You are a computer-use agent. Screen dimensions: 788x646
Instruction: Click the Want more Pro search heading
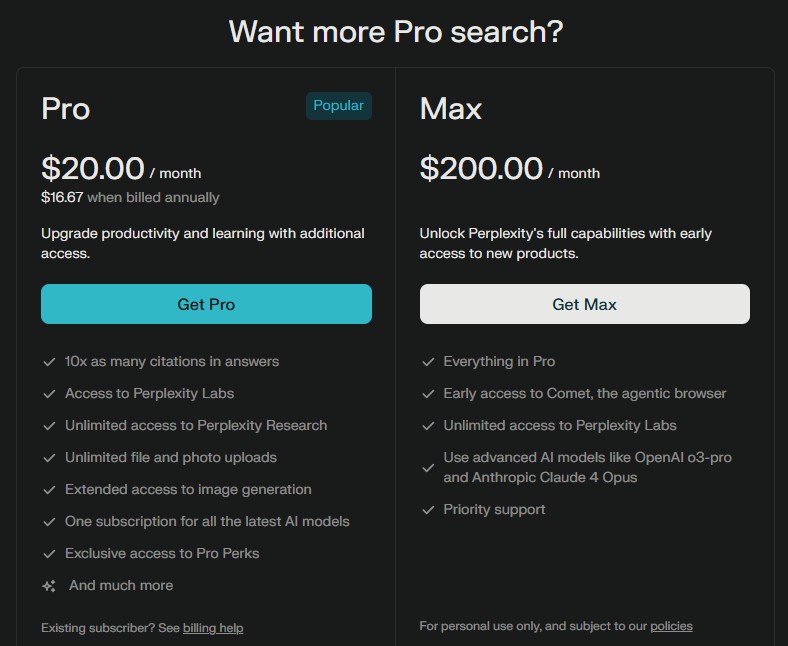tap(396, 31)
